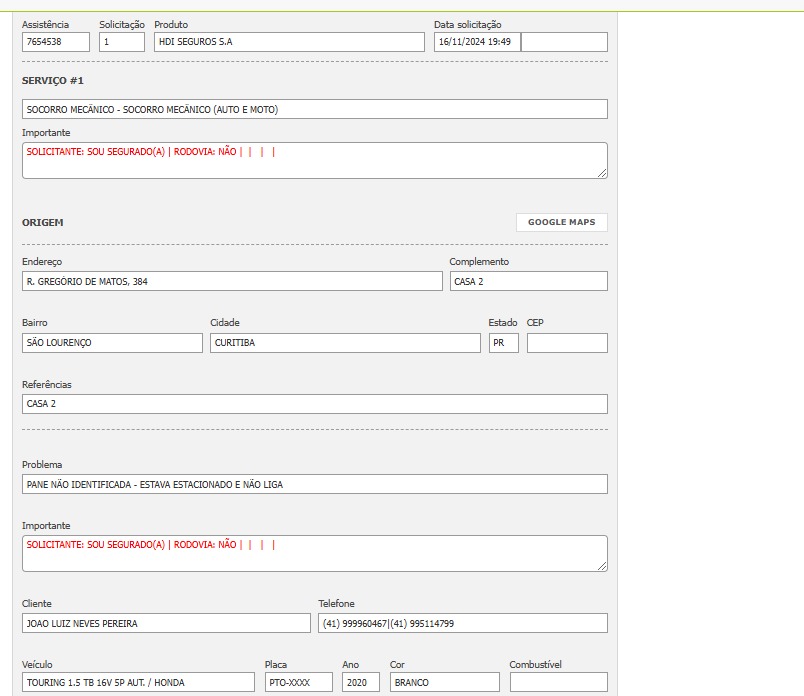Click the second Importante text area

point(315,553)
